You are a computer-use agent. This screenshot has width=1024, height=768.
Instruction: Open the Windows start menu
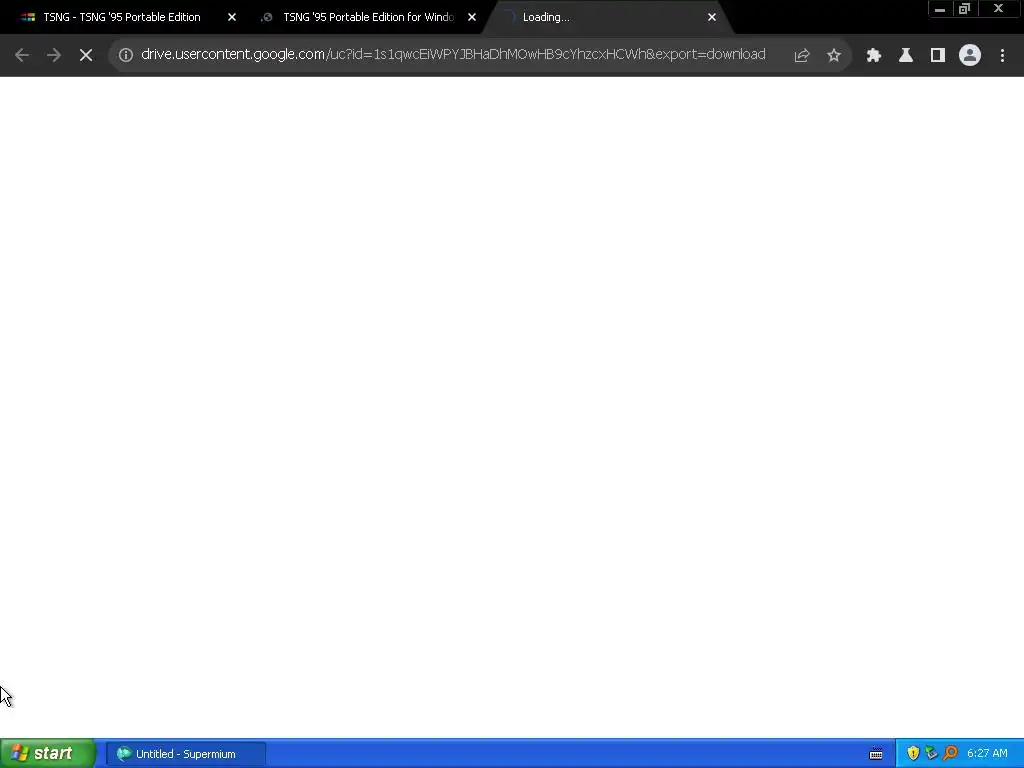(48, 754)
